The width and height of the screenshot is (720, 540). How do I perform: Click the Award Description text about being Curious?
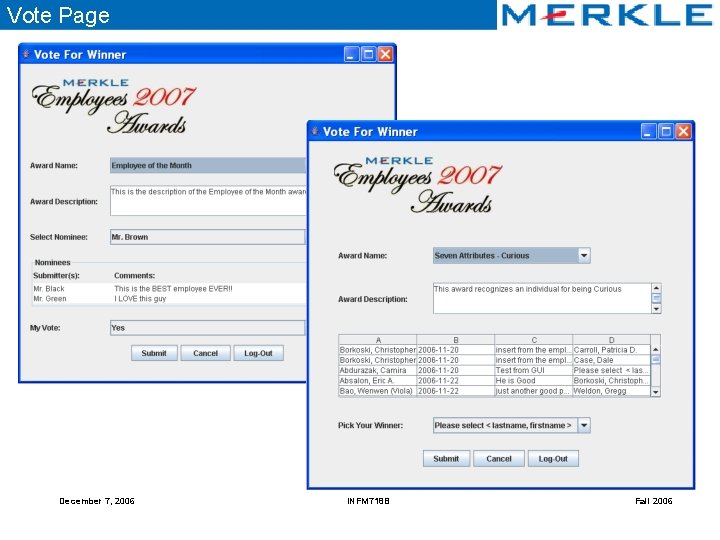point(528,289)
